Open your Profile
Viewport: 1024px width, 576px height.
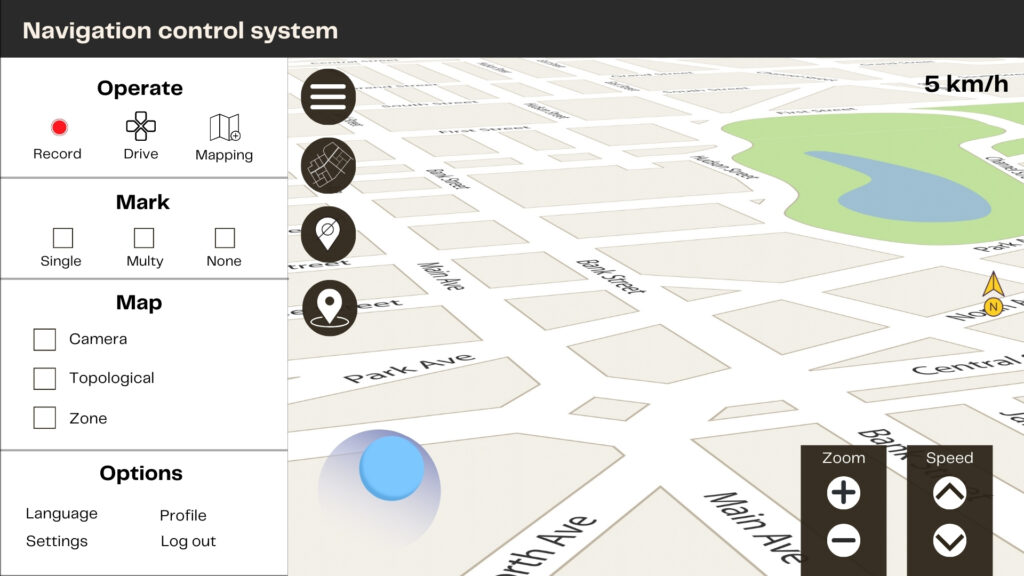point(182,515)
